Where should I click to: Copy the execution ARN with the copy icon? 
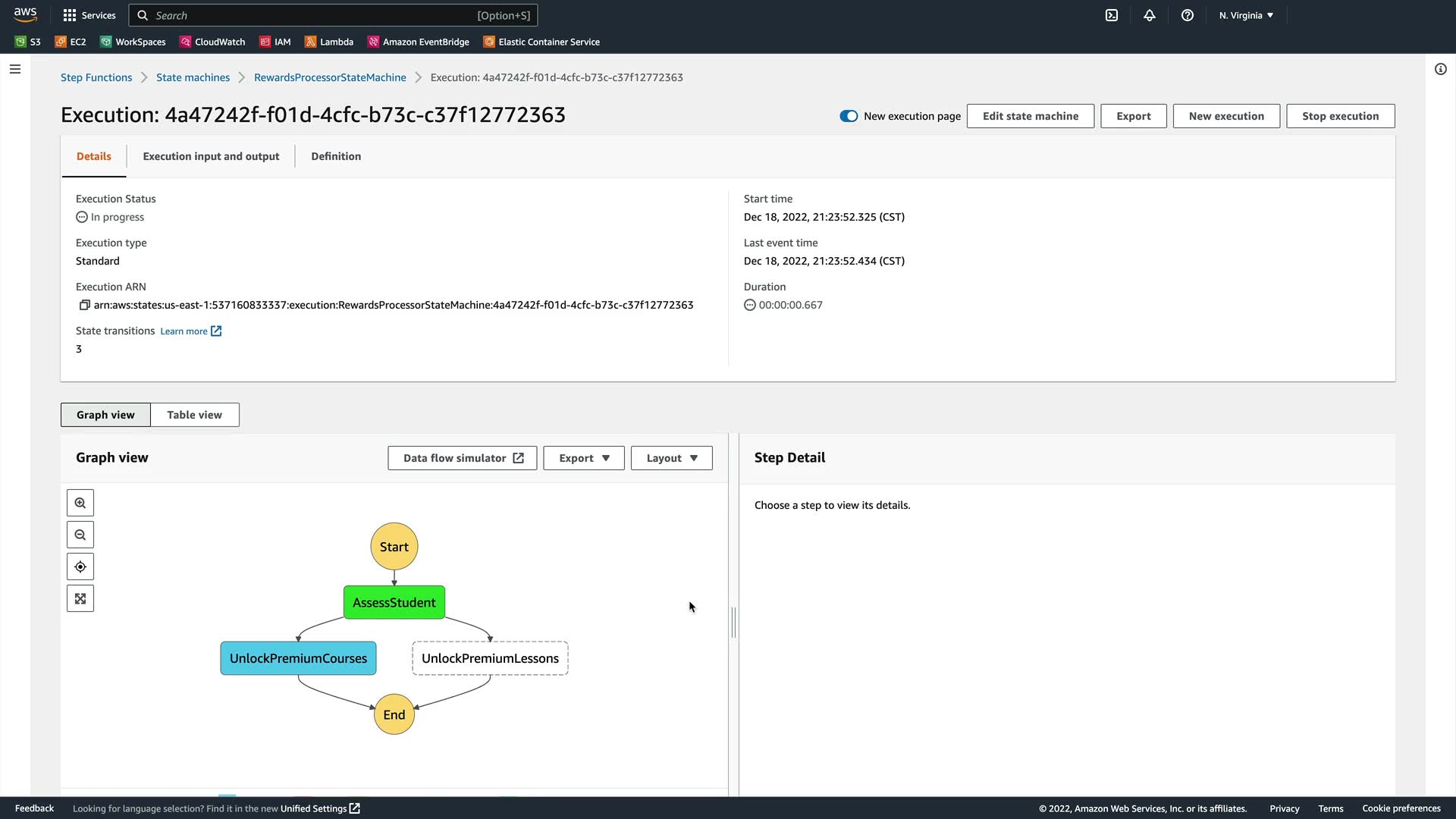pos(84,305)
